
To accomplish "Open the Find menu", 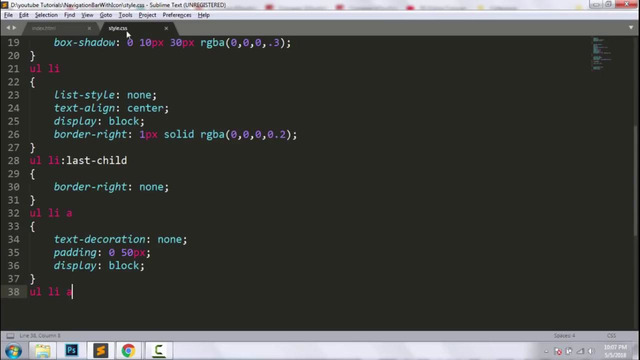I will pyautogui.click(x=69, y=15).
